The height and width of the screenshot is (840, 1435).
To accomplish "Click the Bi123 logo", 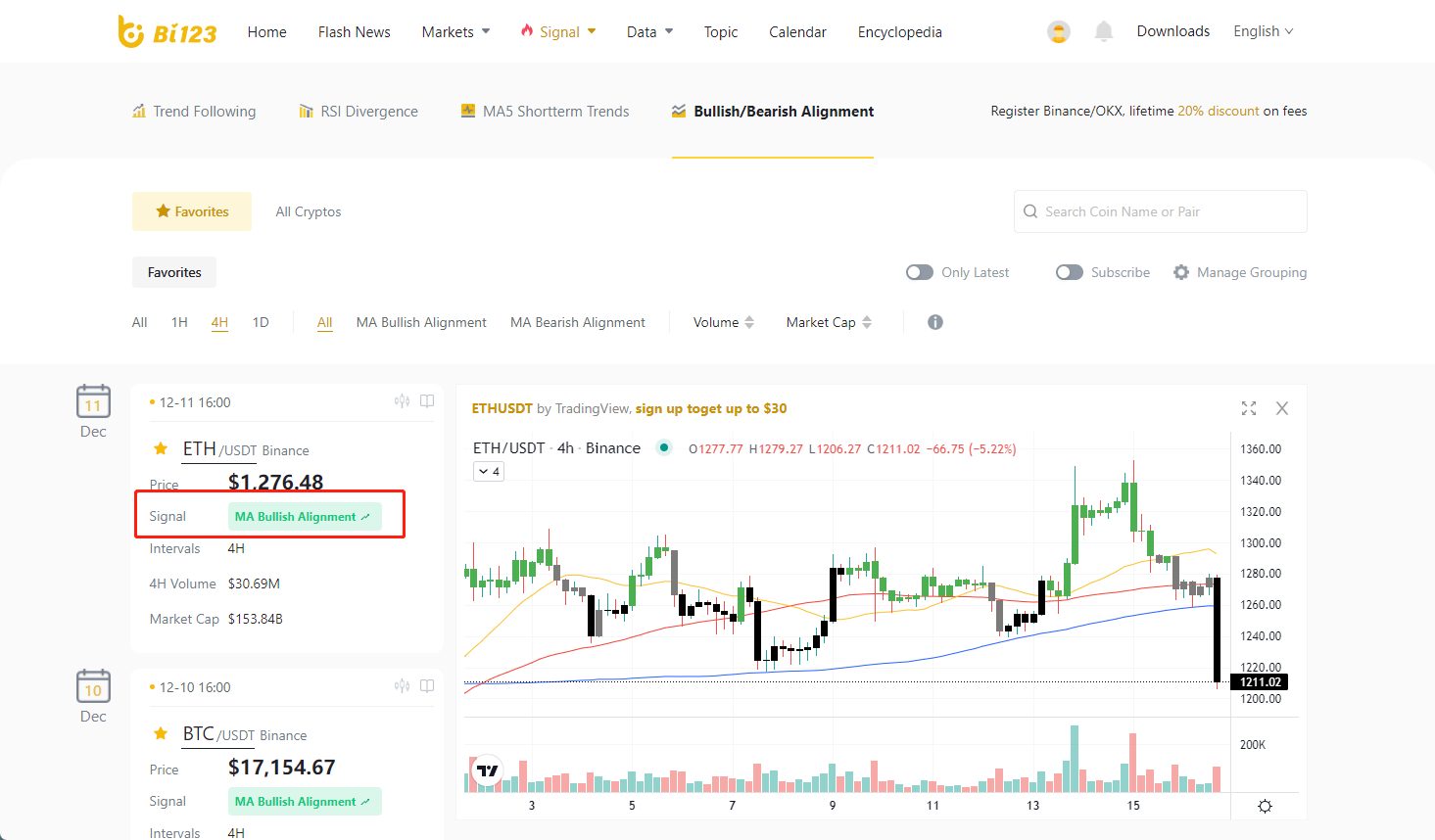I will [x=167, y=31].
